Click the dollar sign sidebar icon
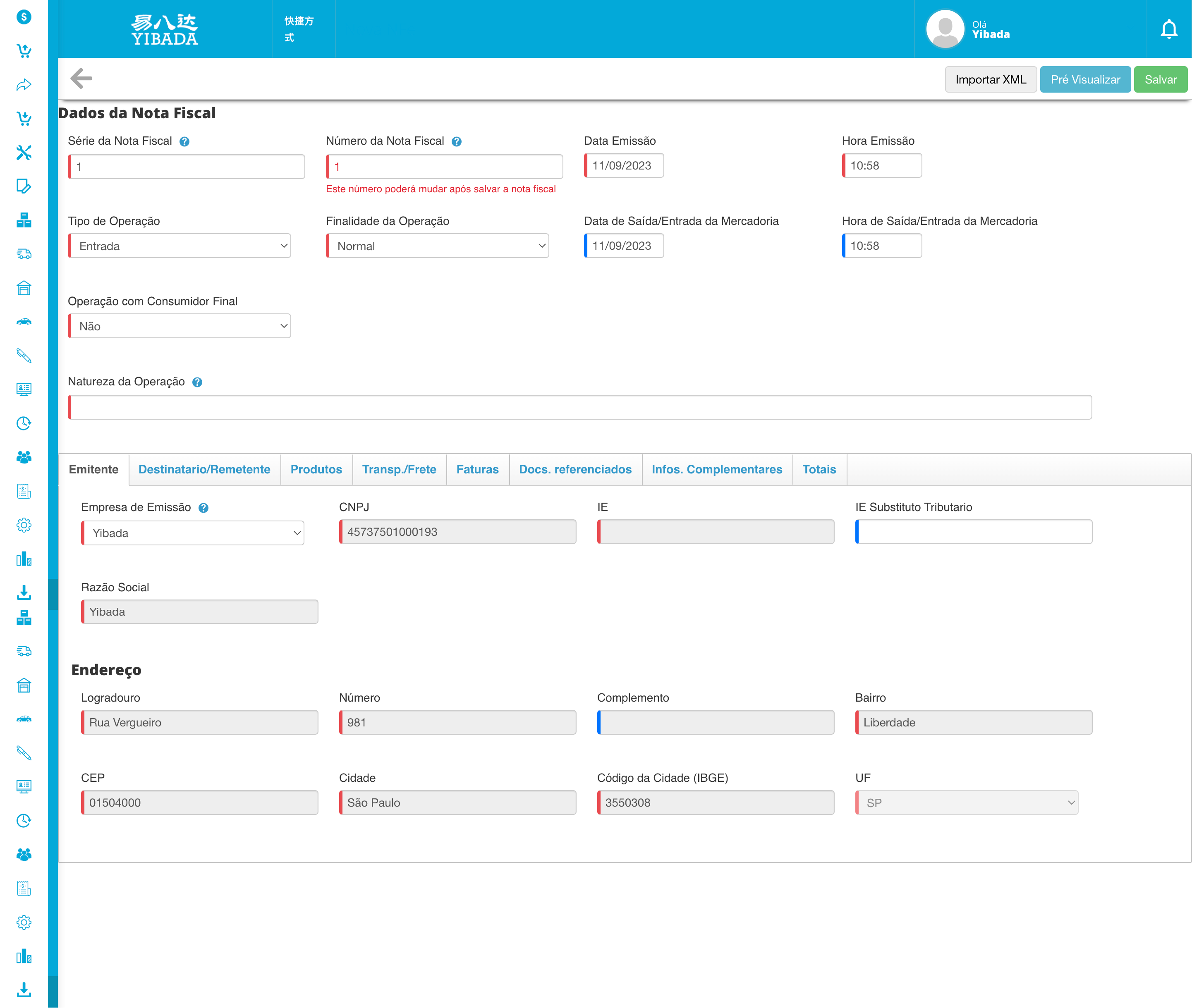The image size is (1192, 1008). pos(24,17)
